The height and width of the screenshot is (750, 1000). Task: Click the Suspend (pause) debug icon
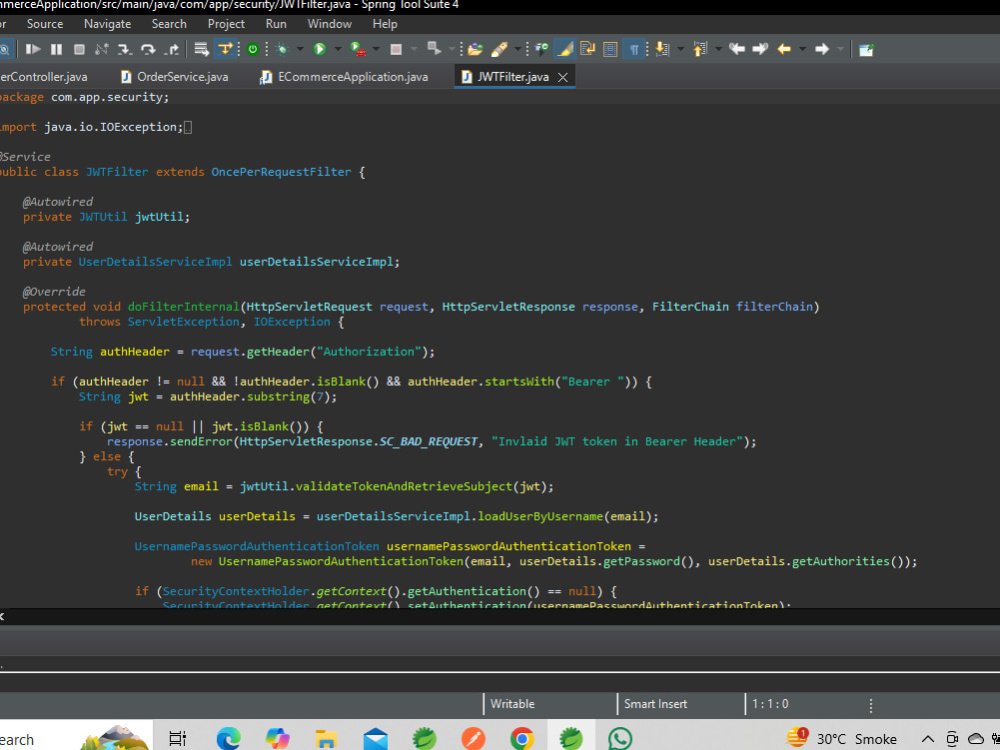pyautogui.click(x=56, y=49)
